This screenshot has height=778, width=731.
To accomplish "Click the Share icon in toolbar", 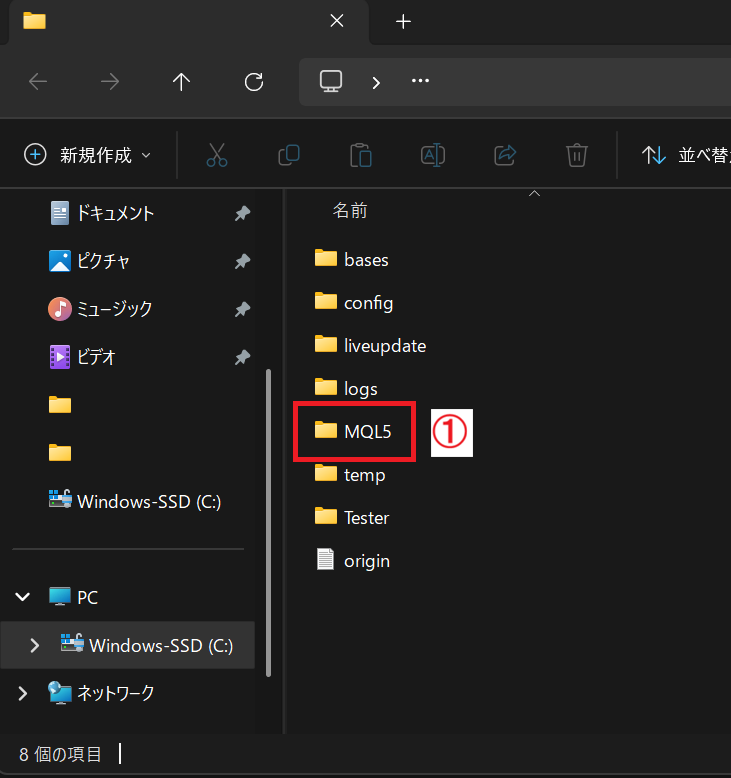I will [x=505, y=155].
